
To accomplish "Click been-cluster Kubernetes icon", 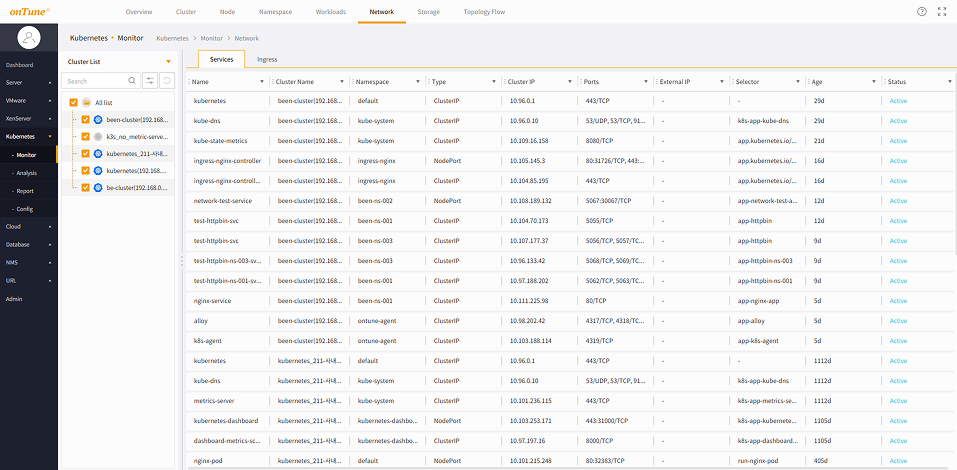I will [x=98, y=120].
